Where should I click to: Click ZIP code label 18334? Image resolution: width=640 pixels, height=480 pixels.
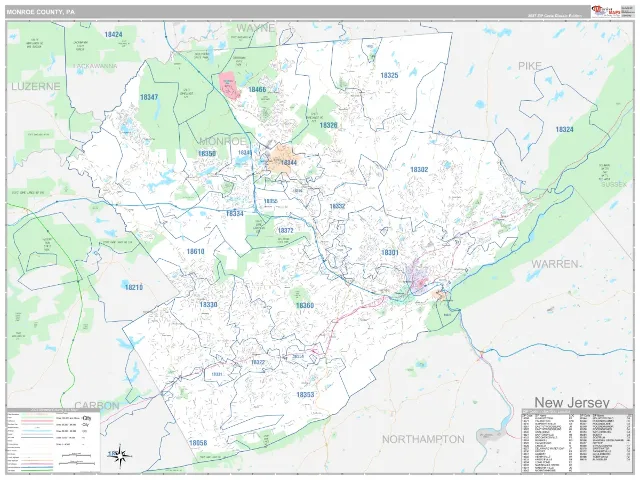(235, 213)
